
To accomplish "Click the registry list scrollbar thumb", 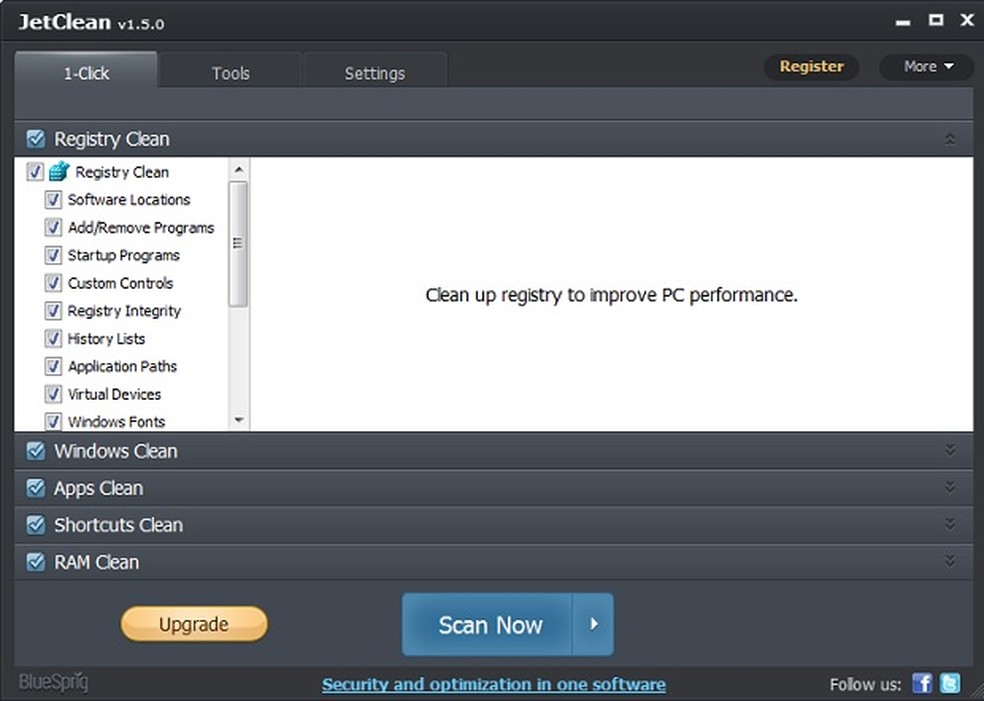I will (238, 243).
